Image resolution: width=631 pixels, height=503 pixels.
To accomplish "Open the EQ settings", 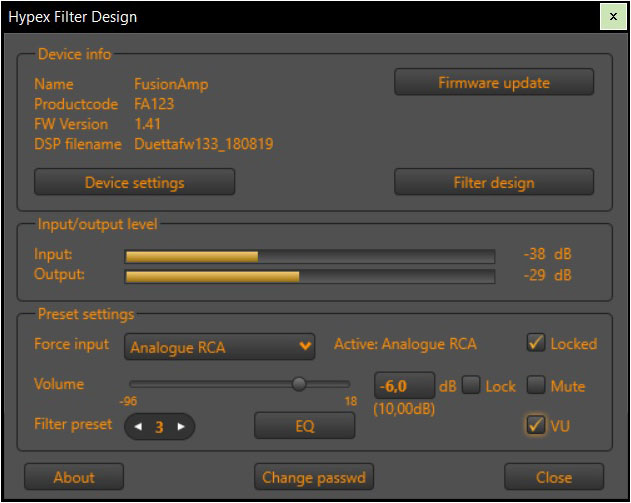I will click(x=305, y=426).
